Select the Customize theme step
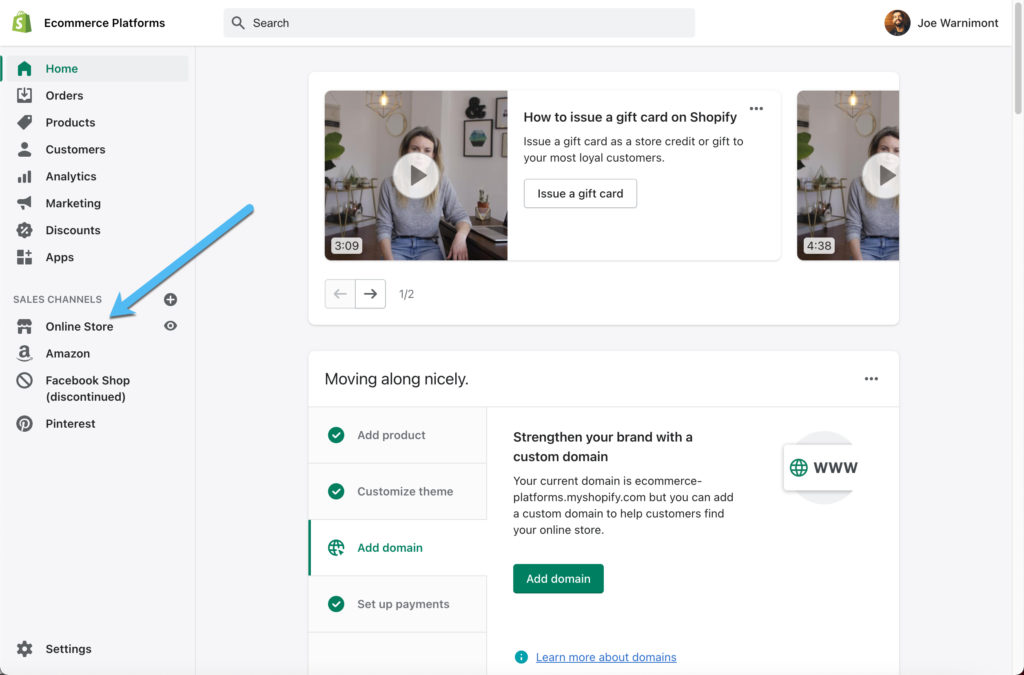Viewport: 1024px width, 675px height. coord(404,492)
